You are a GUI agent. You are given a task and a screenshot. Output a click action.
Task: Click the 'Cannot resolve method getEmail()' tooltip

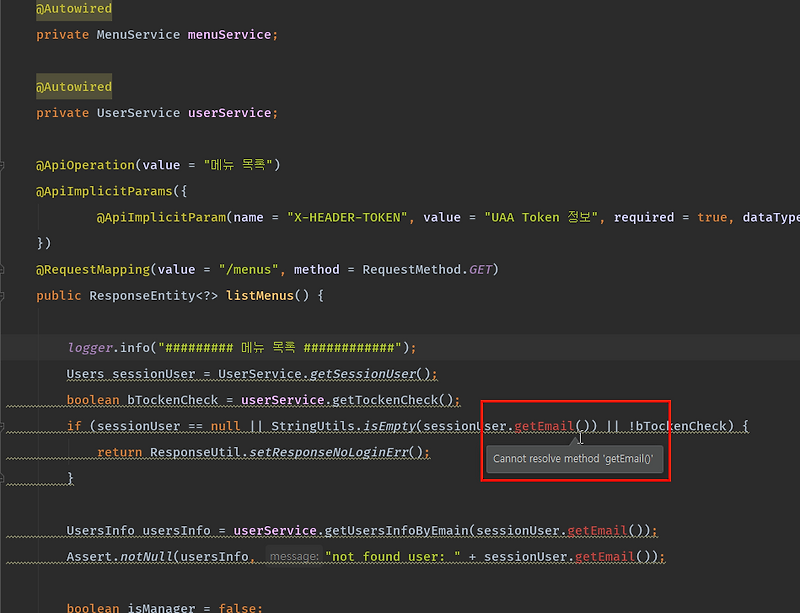click(575, 458)
